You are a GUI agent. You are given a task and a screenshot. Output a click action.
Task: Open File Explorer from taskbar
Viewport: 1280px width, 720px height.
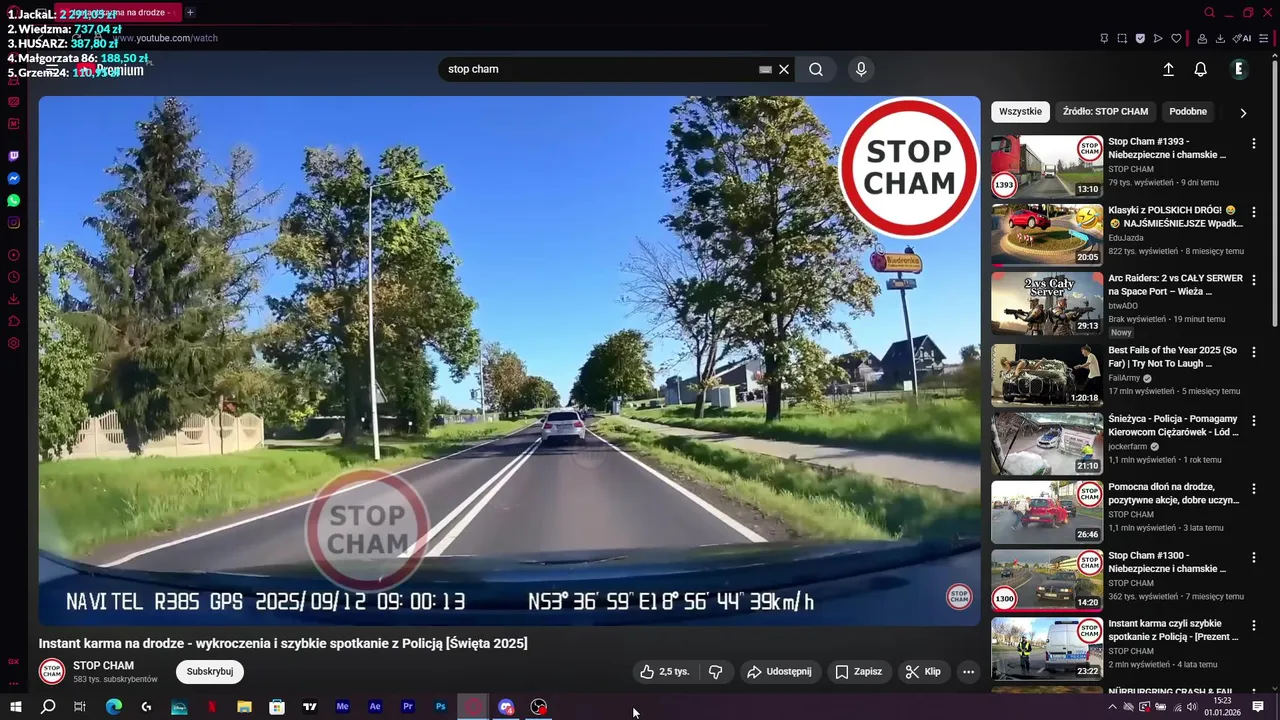click(x=244, y=707)
